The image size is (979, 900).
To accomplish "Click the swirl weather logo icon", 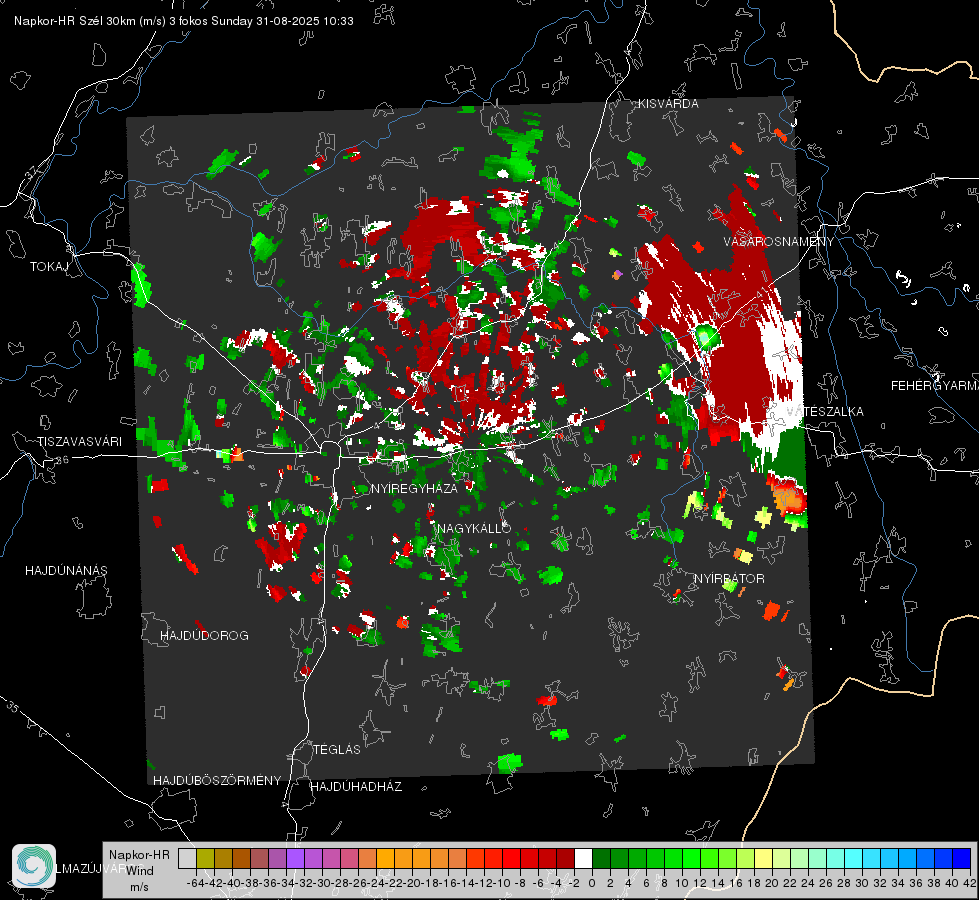I will [34, 866].
